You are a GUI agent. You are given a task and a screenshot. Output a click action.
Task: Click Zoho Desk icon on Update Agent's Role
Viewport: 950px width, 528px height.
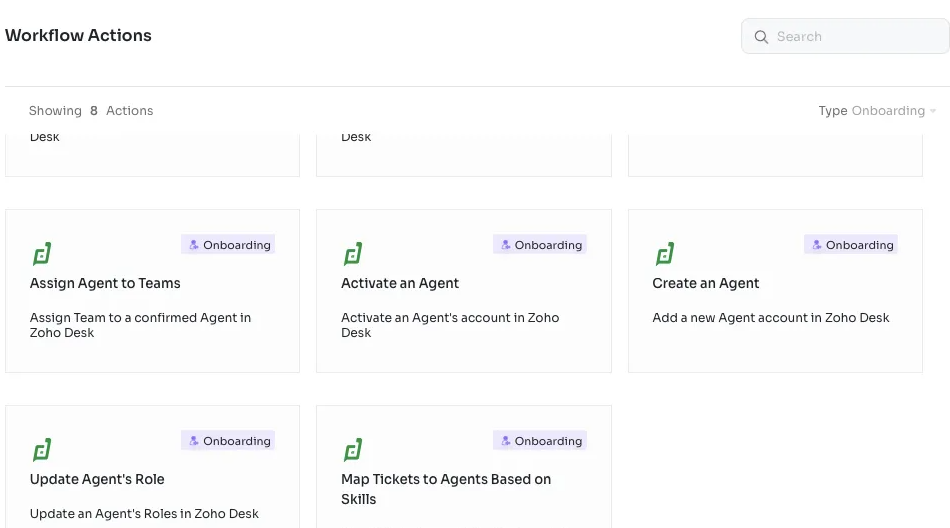point(42,450)
